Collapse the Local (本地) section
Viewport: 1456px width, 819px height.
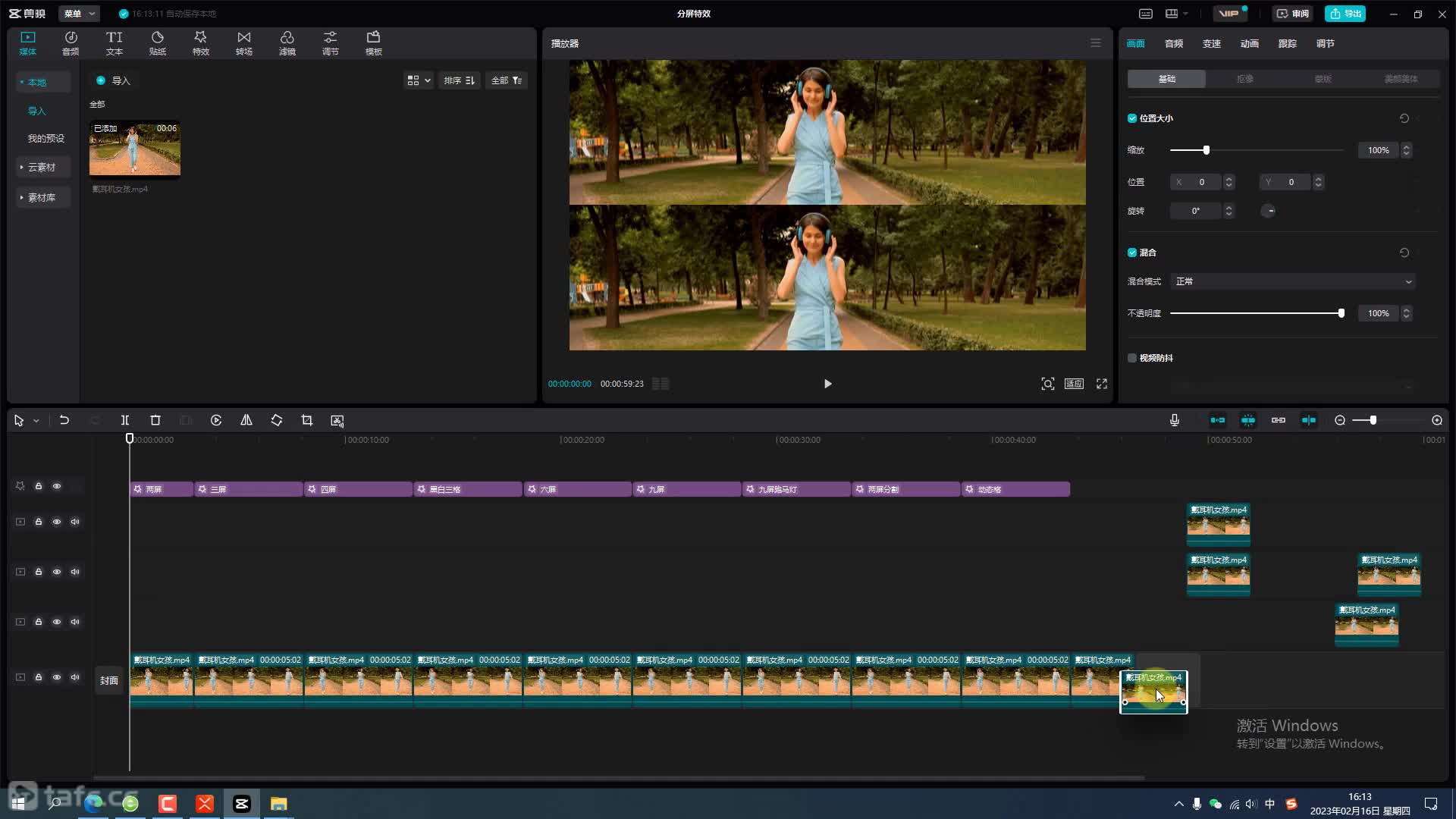coord(42,82)
